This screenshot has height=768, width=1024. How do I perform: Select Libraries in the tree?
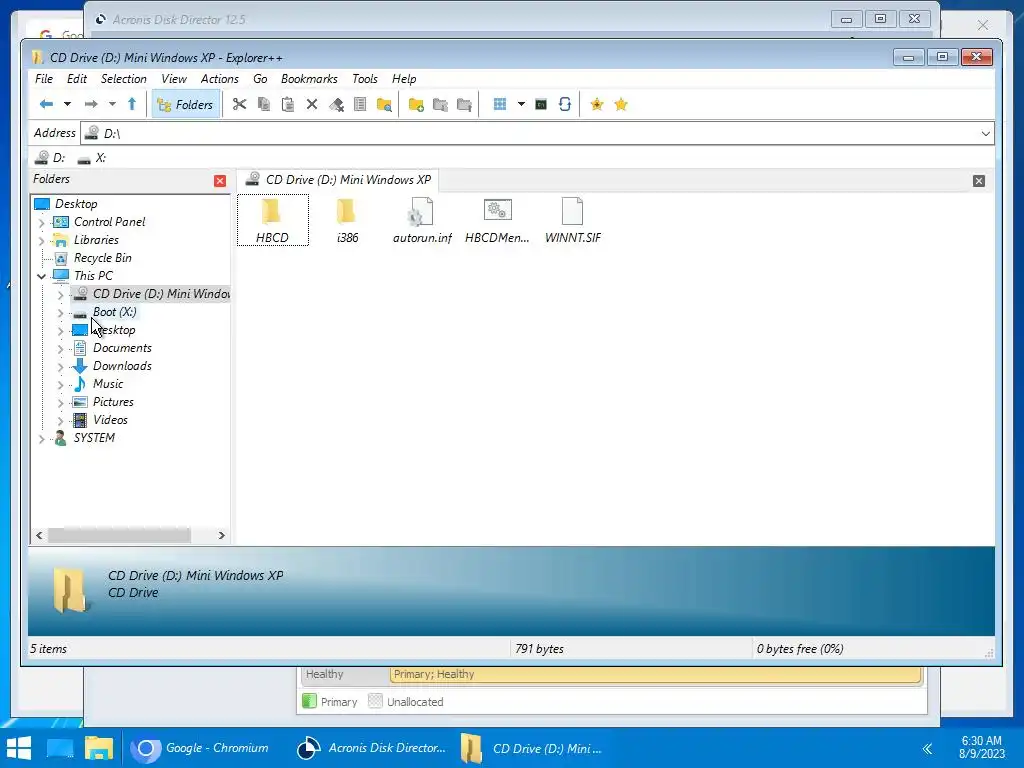[x=96, y=240]
